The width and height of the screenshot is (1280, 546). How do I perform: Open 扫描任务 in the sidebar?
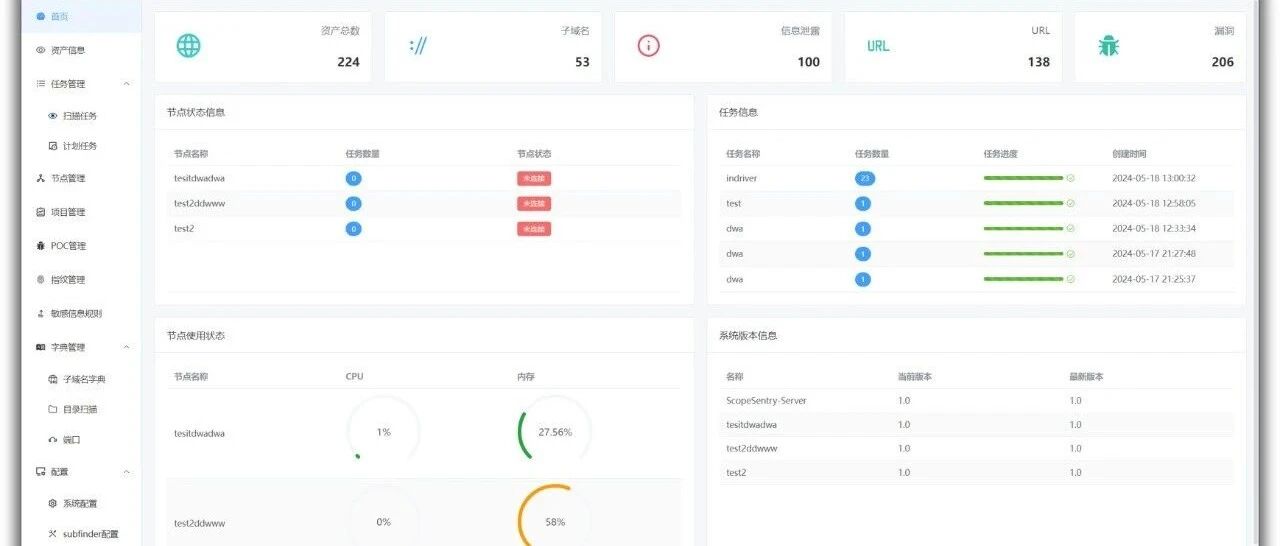pyautogui.click(x=79, y=116)
